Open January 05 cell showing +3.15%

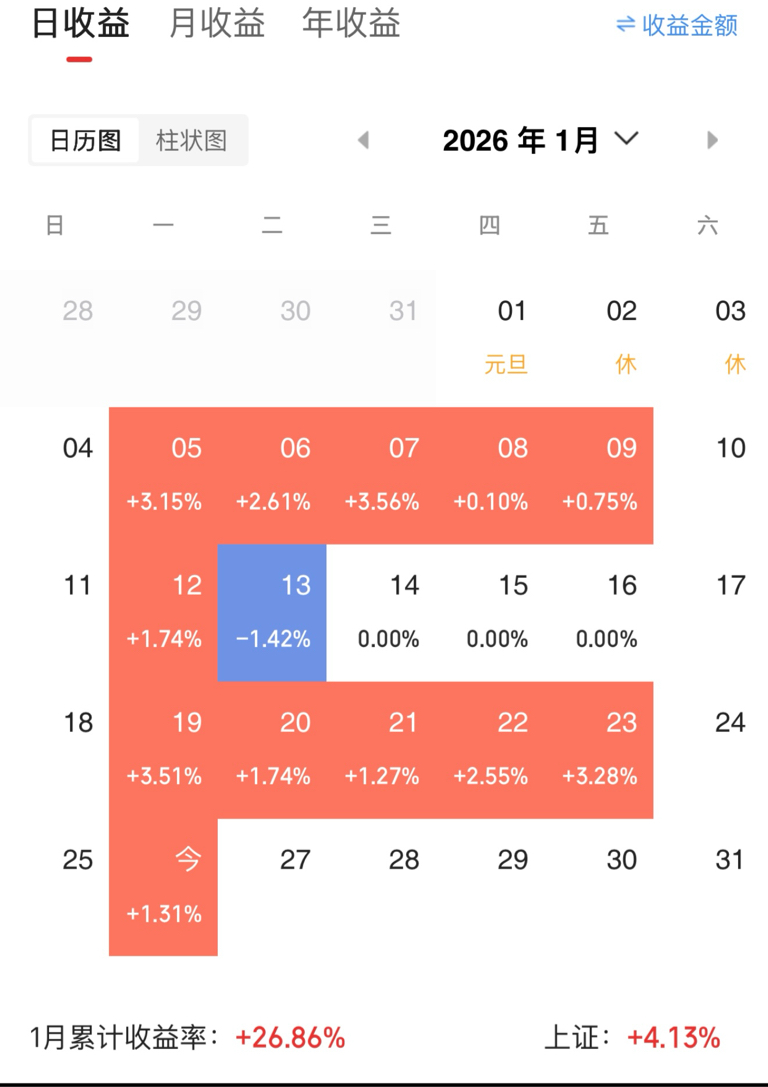[164, 475]
